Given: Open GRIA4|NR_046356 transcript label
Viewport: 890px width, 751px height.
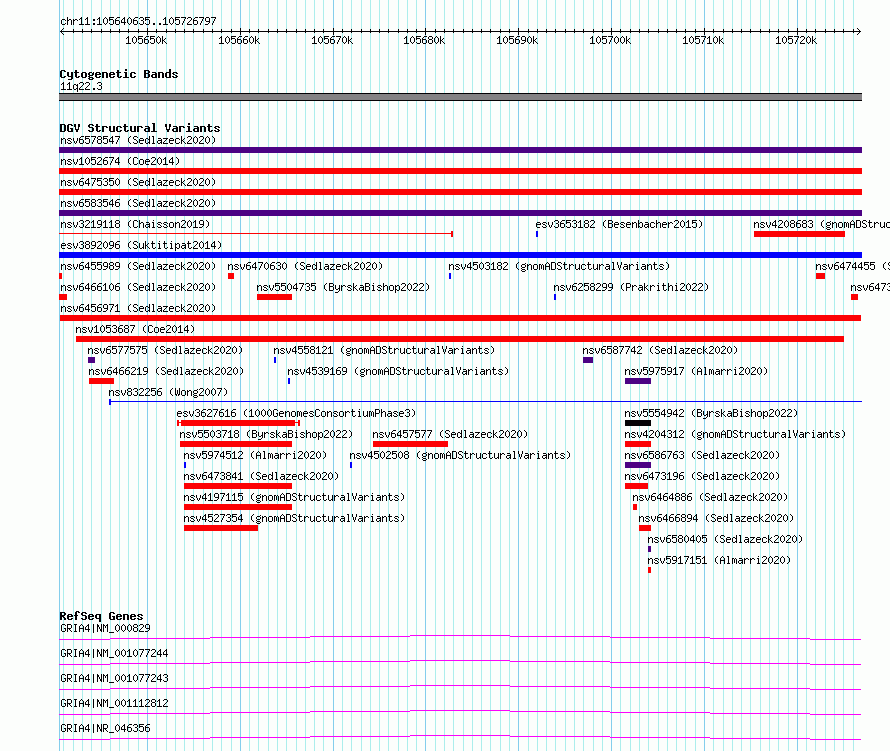Looking at the screenshot, I should pos(105,728).
